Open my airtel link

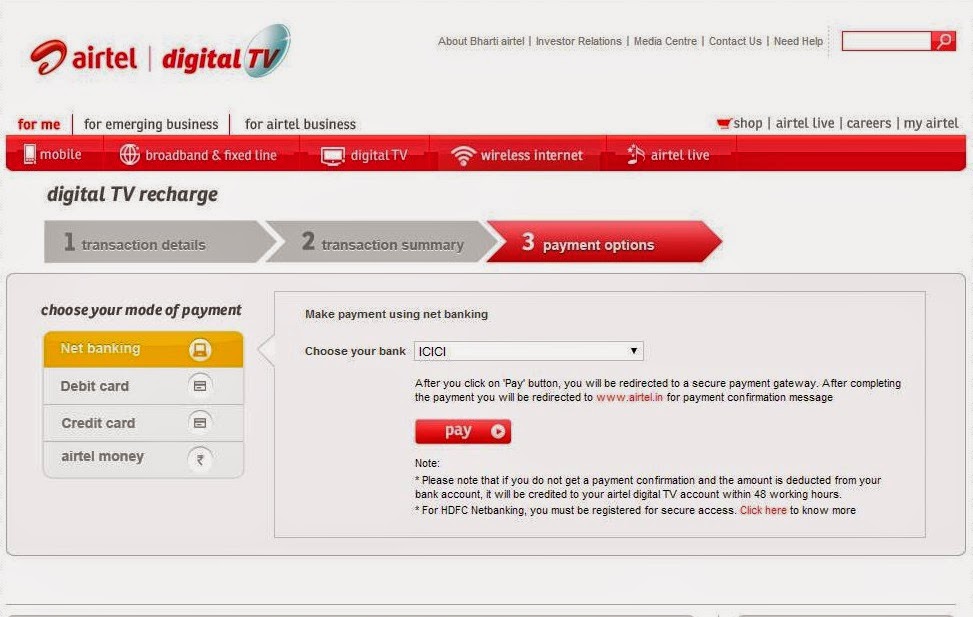pos(931,123)
